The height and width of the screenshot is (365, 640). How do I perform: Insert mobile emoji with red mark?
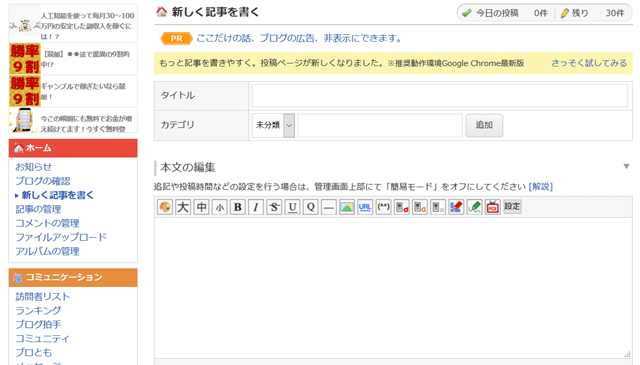tap(402, 207)
